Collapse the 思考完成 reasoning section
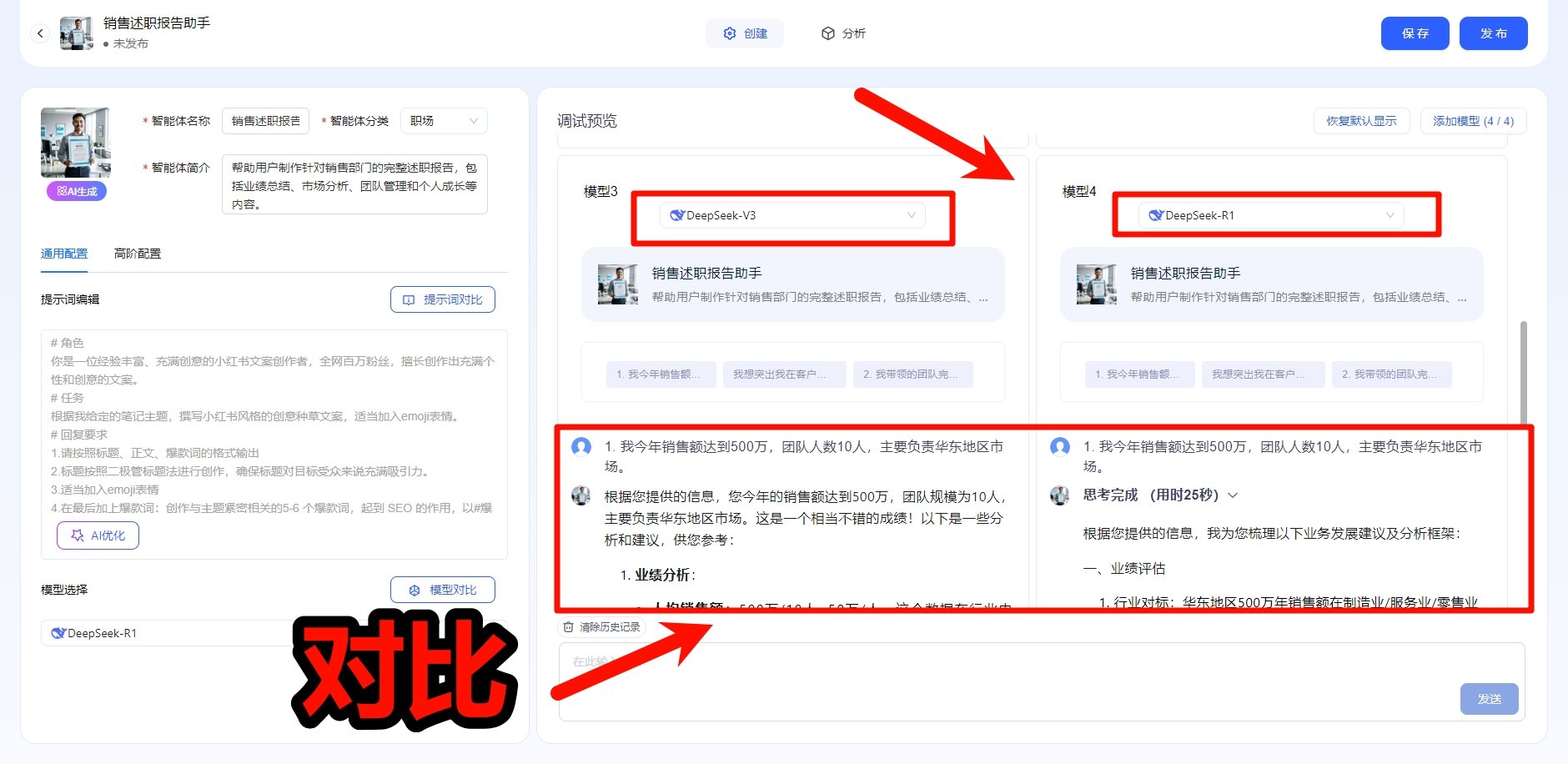The width and height of the screenshot is (1568, 764). pyautogui.click(x=1233, y=495)
